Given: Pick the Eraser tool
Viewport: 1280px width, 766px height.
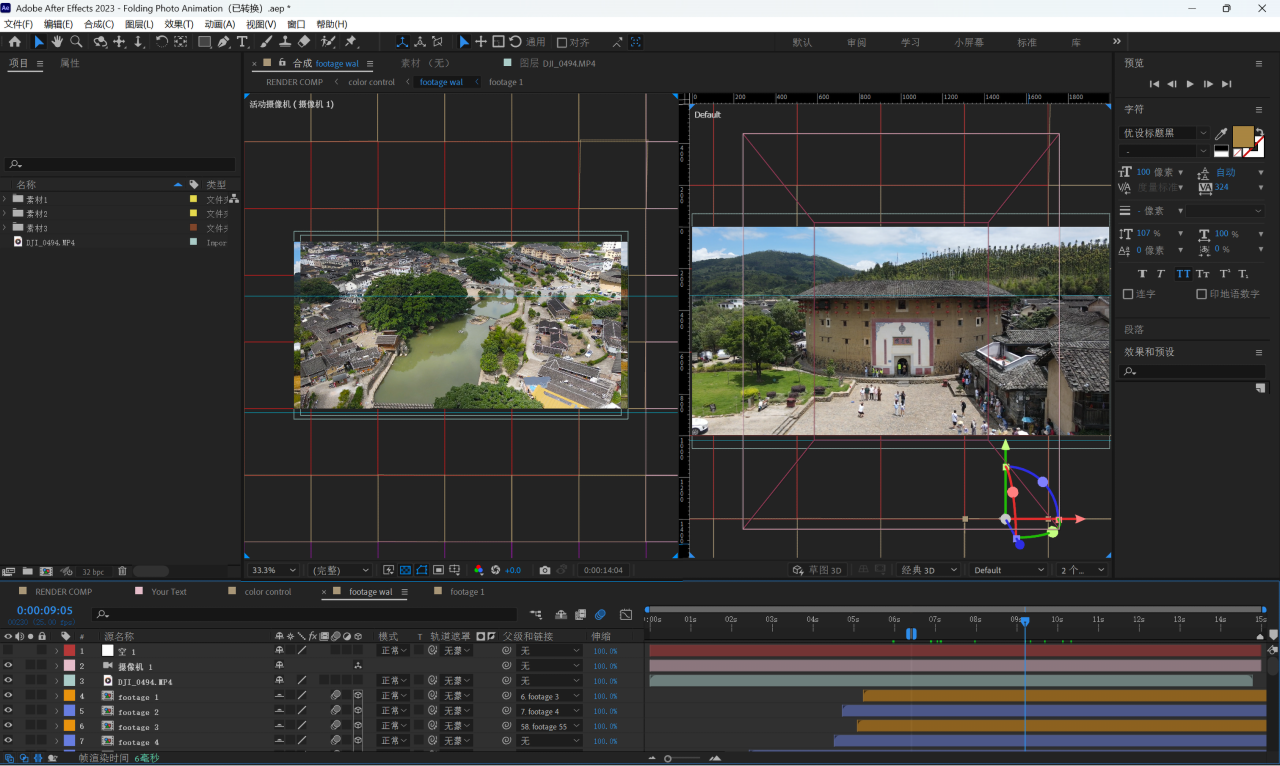Looking at the screenshot, I should 305,42.
